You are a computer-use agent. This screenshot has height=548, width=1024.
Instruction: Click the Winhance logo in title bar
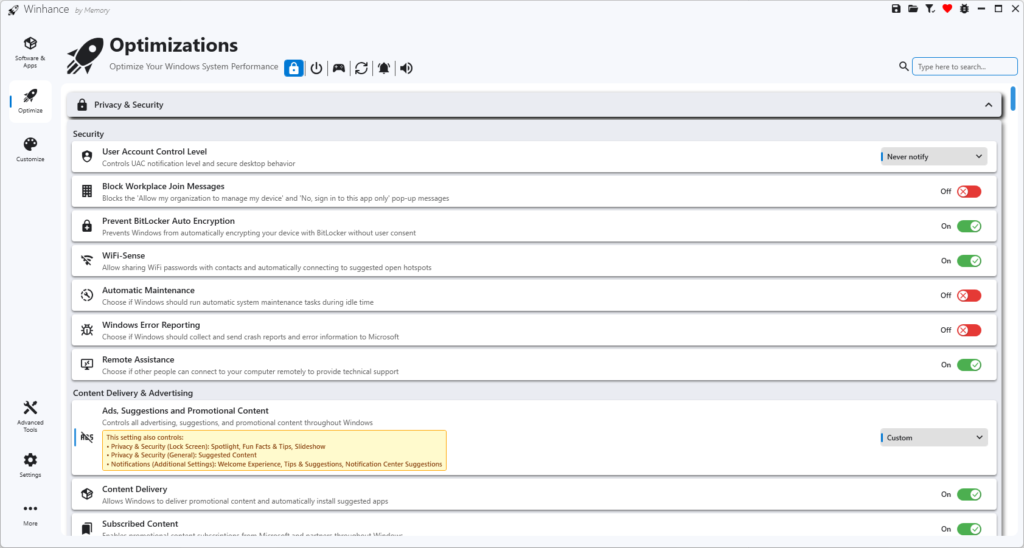click(x=13, y=10)
